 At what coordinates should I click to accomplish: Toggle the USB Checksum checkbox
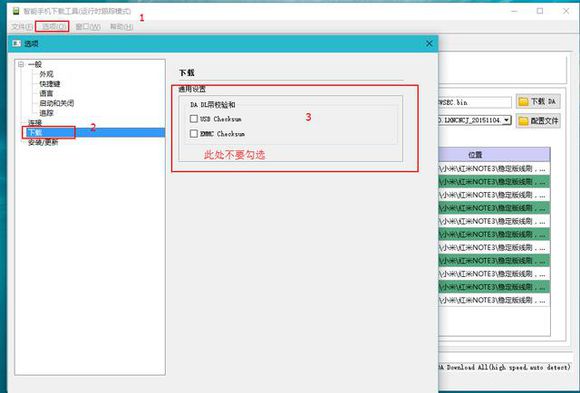pos(193,119)
